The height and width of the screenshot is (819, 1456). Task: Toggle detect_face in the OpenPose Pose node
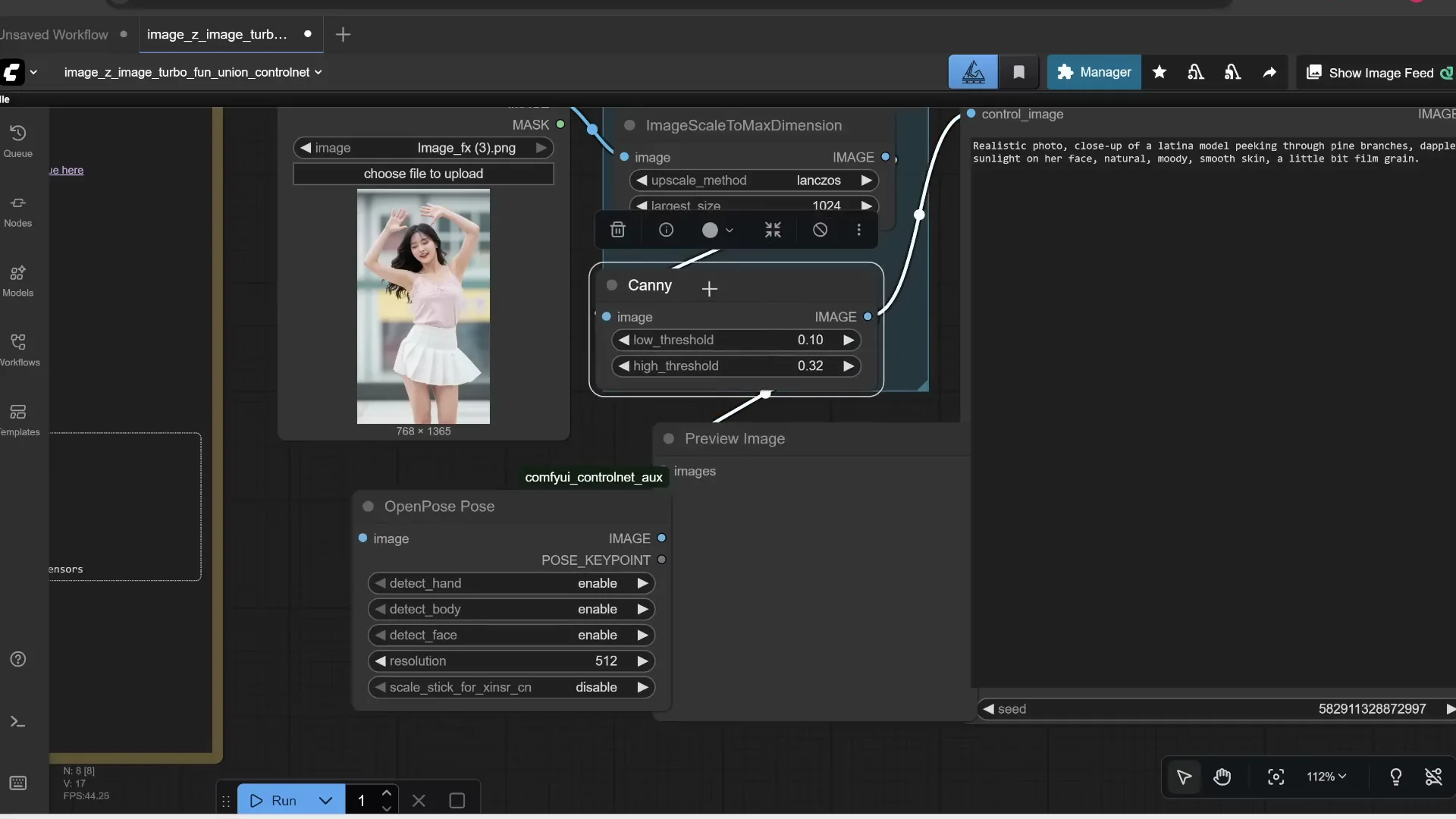(x=510, y=635)
